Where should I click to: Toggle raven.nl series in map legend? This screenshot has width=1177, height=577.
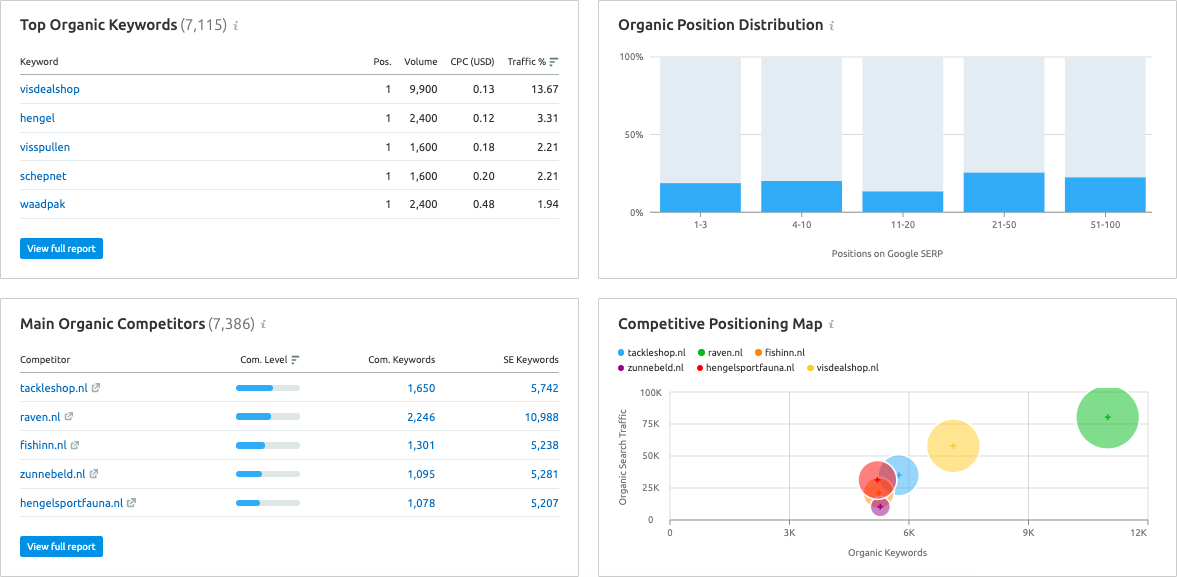720,353
